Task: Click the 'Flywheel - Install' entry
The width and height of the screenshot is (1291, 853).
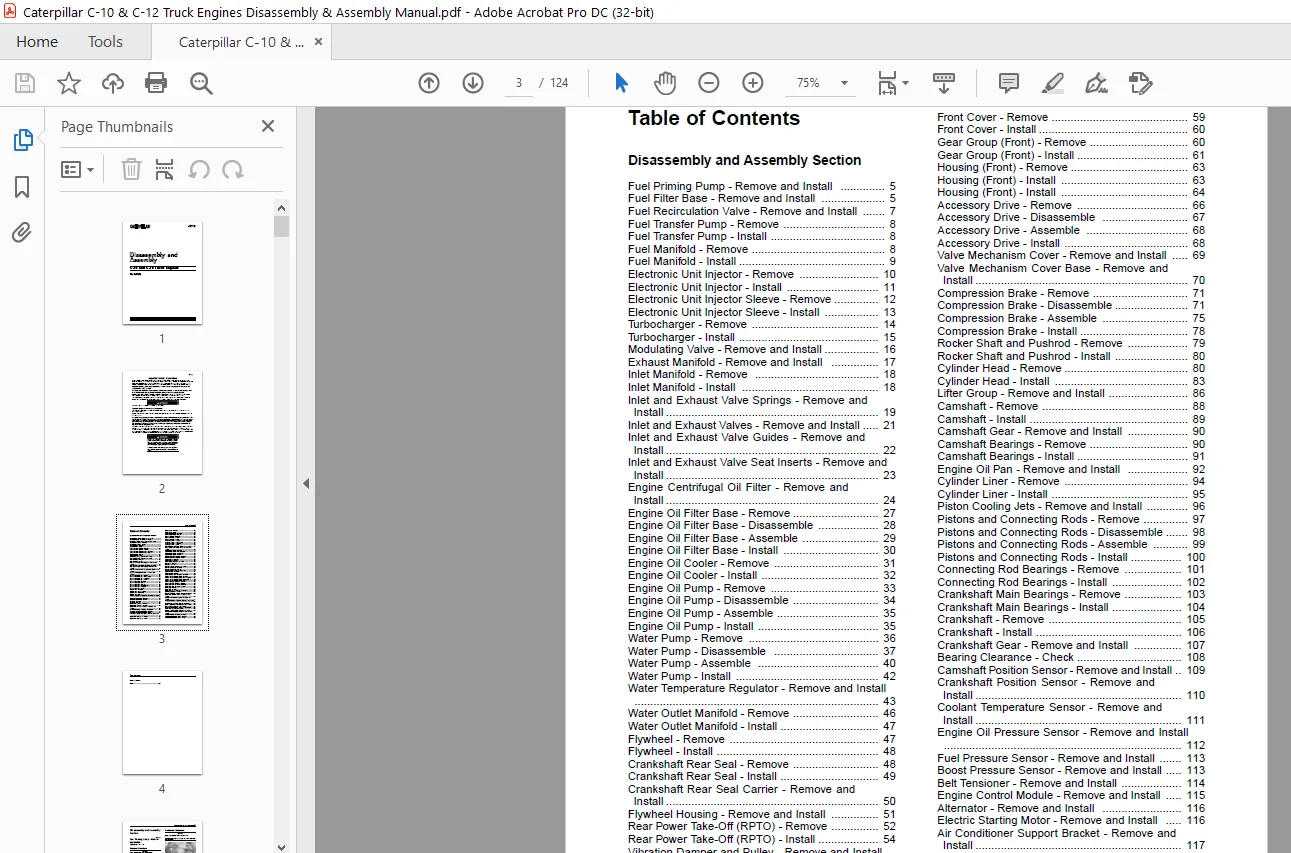Action: (762, 751)
